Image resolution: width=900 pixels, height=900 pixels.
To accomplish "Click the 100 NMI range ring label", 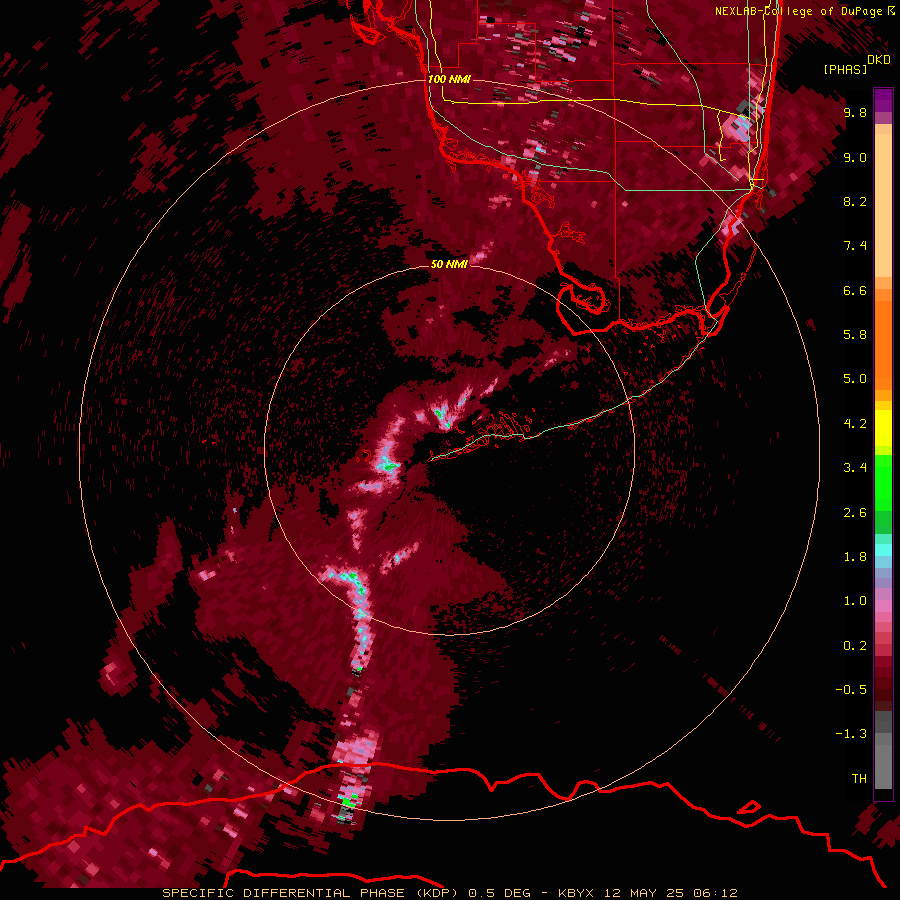I will pyautogui.click(x=449, y=79).
